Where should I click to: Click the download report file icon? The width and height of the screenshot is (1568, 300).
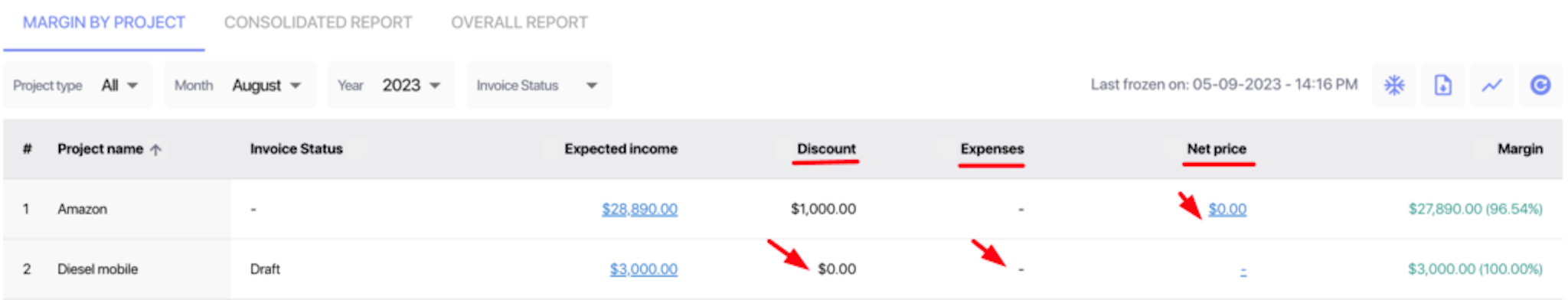pos(1442,85)
